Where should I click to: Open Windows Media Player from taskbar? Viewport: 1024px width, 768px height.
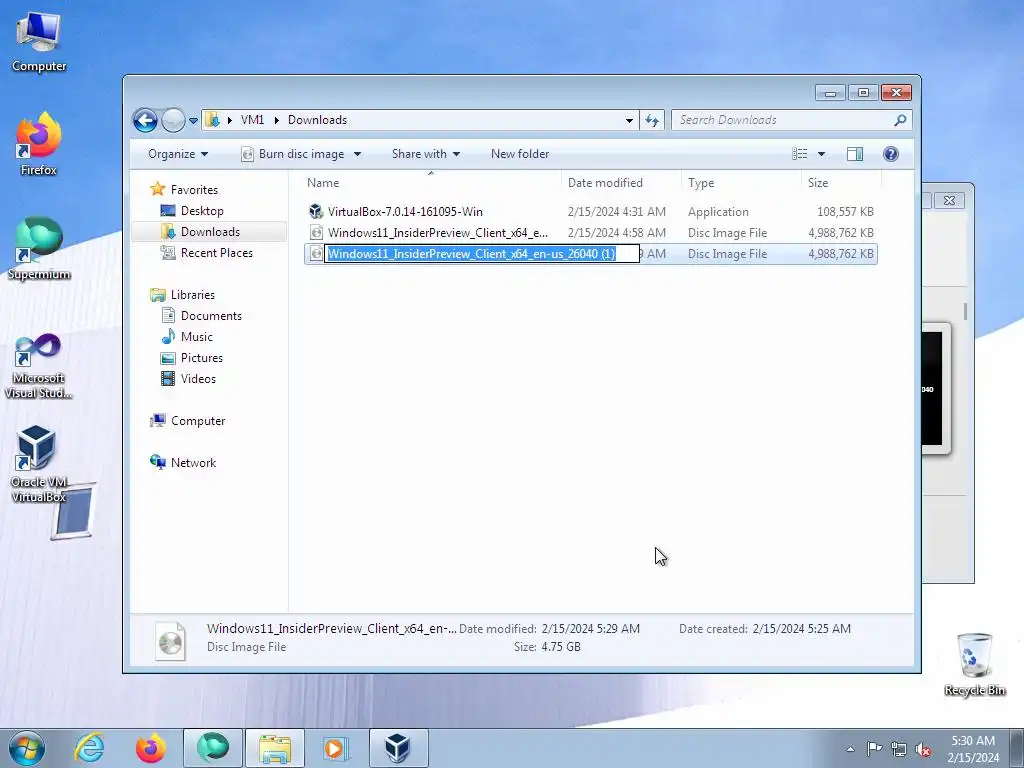point(337,748)
